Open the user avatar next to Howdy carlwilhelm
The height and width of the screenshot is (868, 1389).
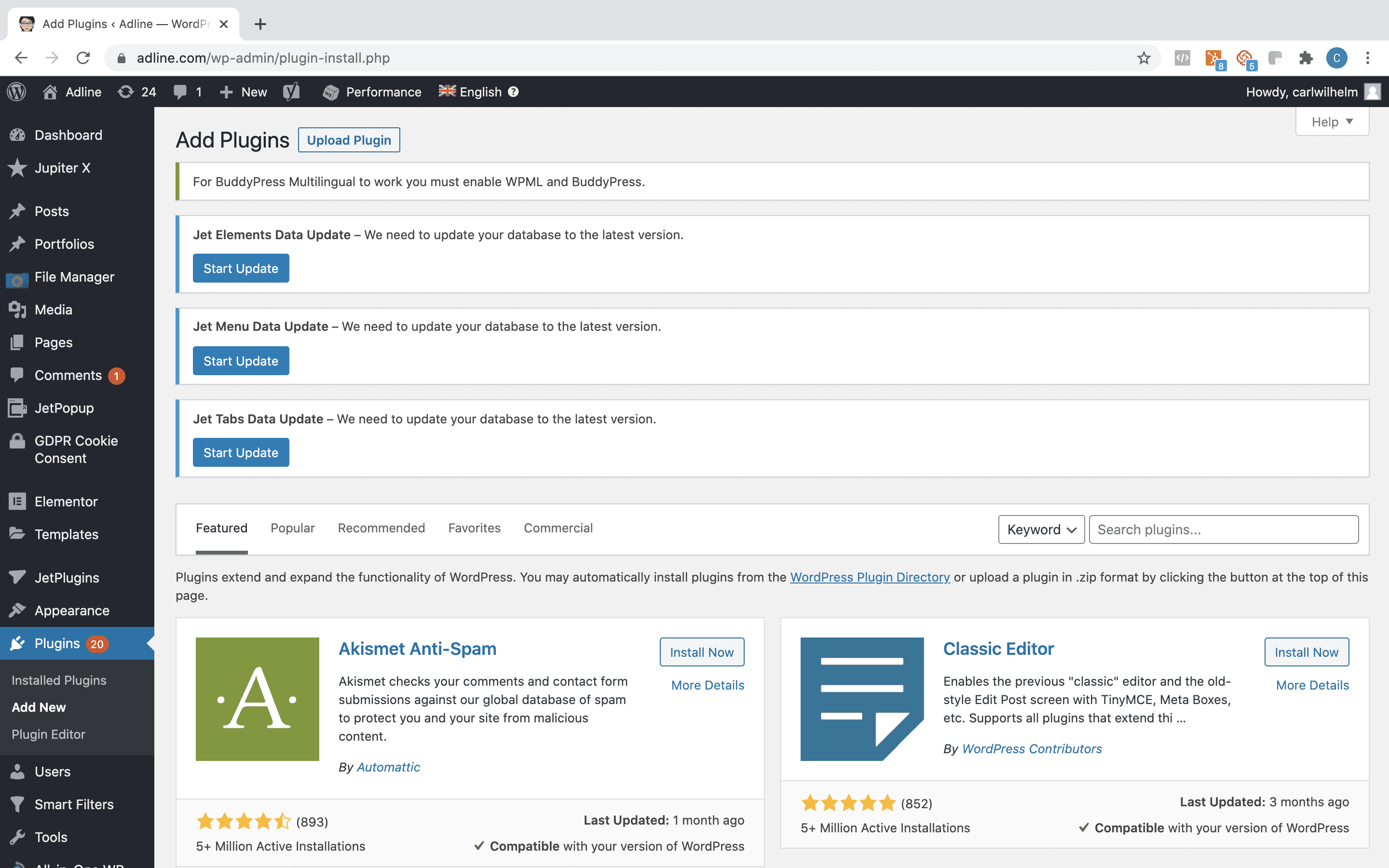pyautogui.click(x=1372, y=92)
